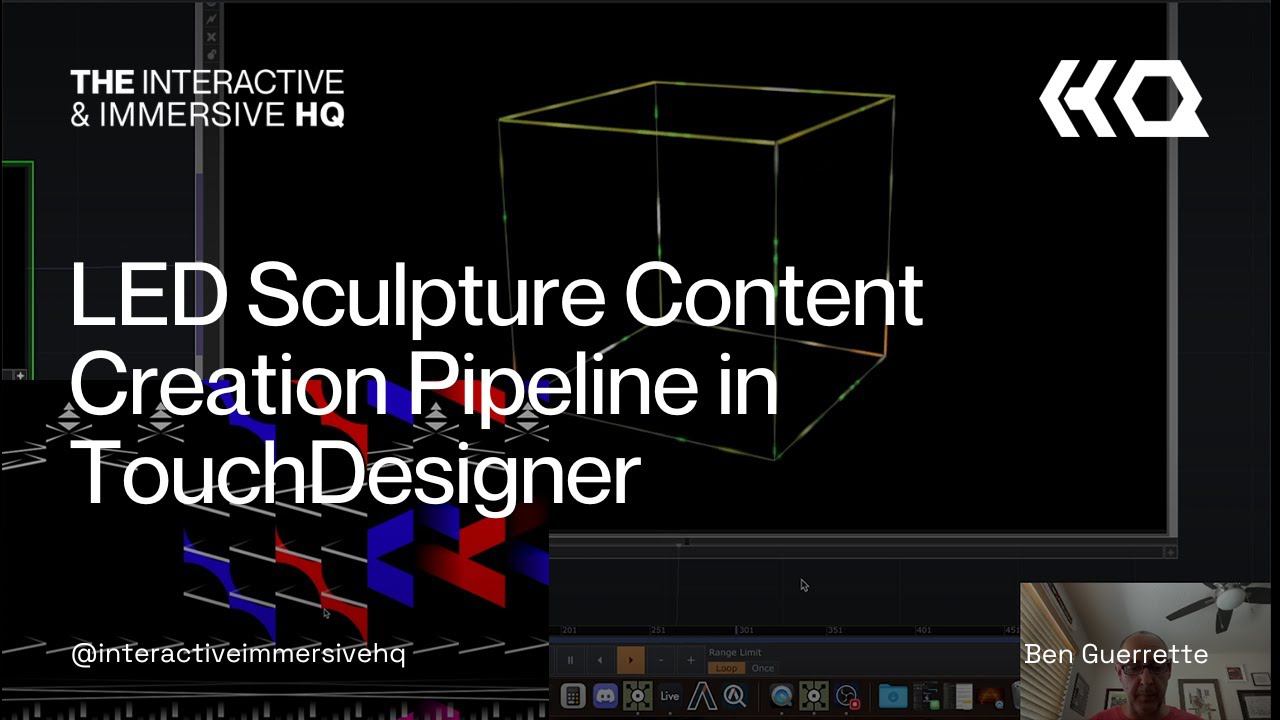Jump to frame 301 on the timeline ruler
The image size is (1280, 720).
(746, 631)
